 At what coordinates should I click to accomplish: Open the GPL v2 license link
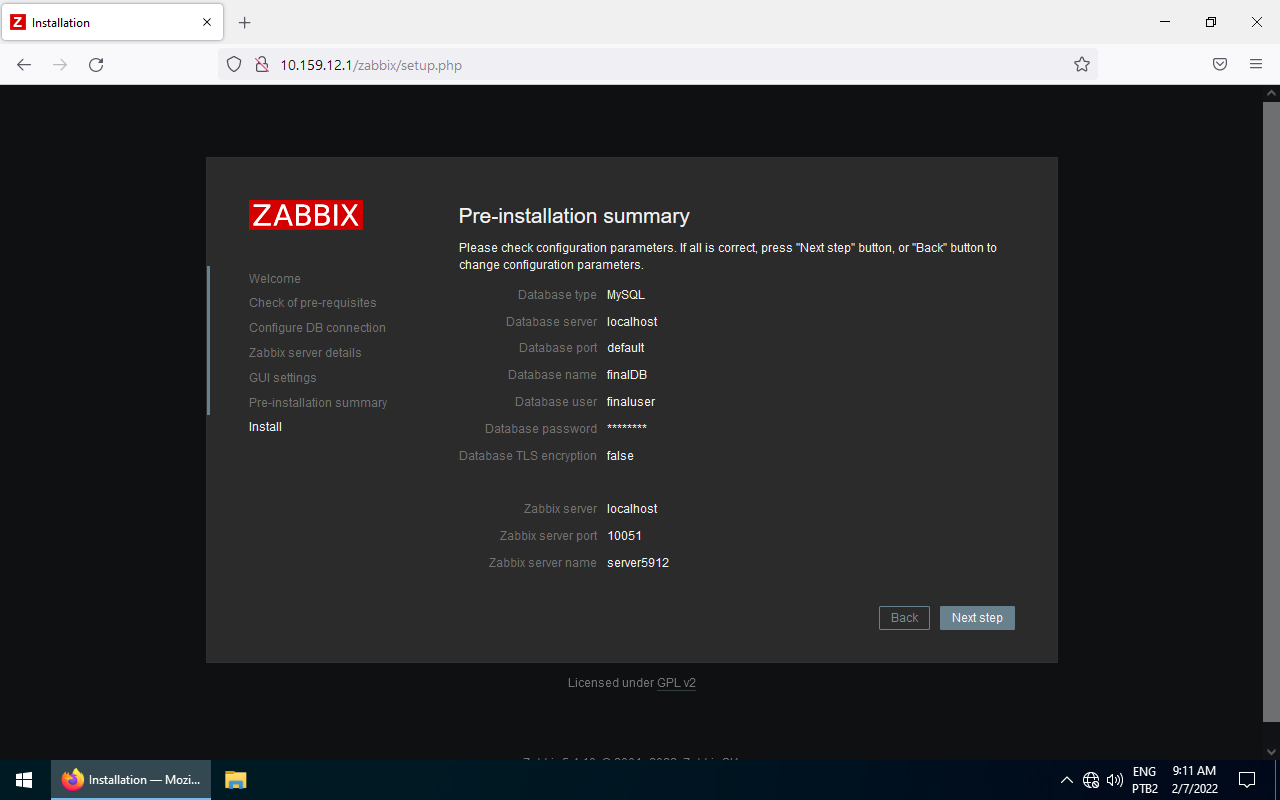coord(676,683)
